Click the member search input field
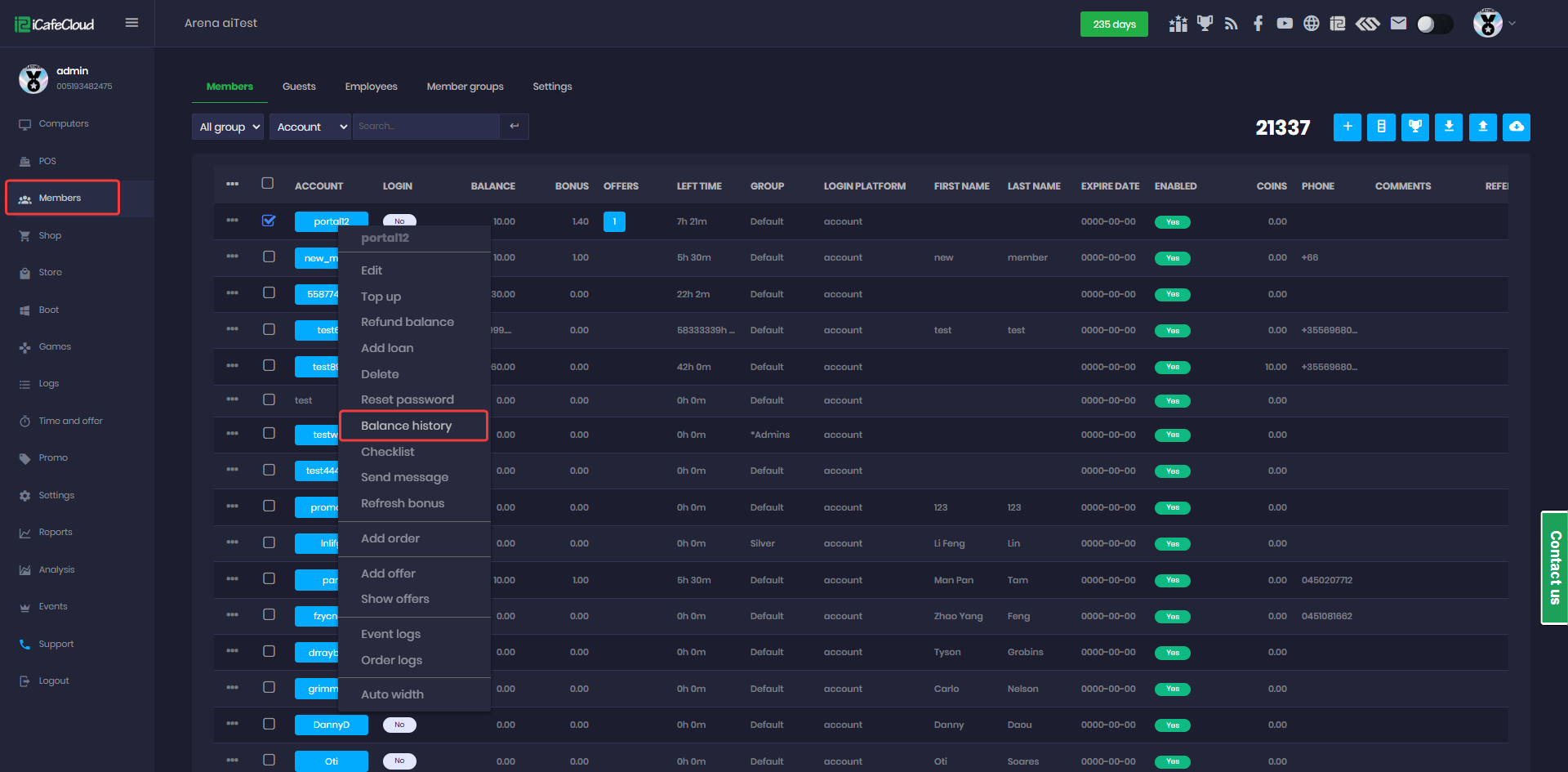This screenshot has height=772, width=1568. click(425, 127)
